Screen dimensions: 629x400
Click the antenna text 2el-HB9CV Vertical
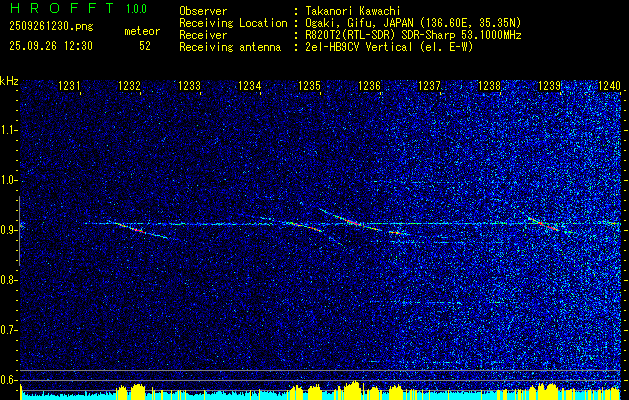point(359,47)
